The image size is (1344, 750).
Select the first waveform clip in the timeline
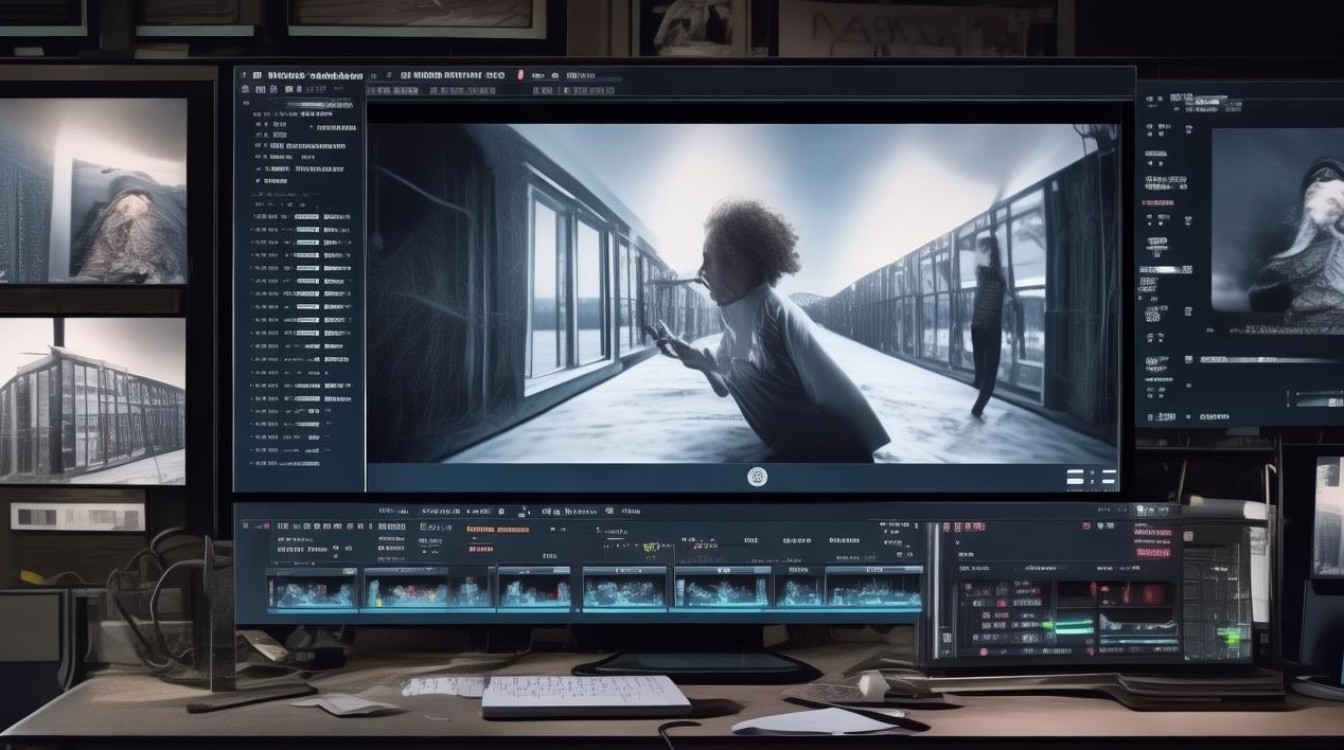click(x=312, y=589)
